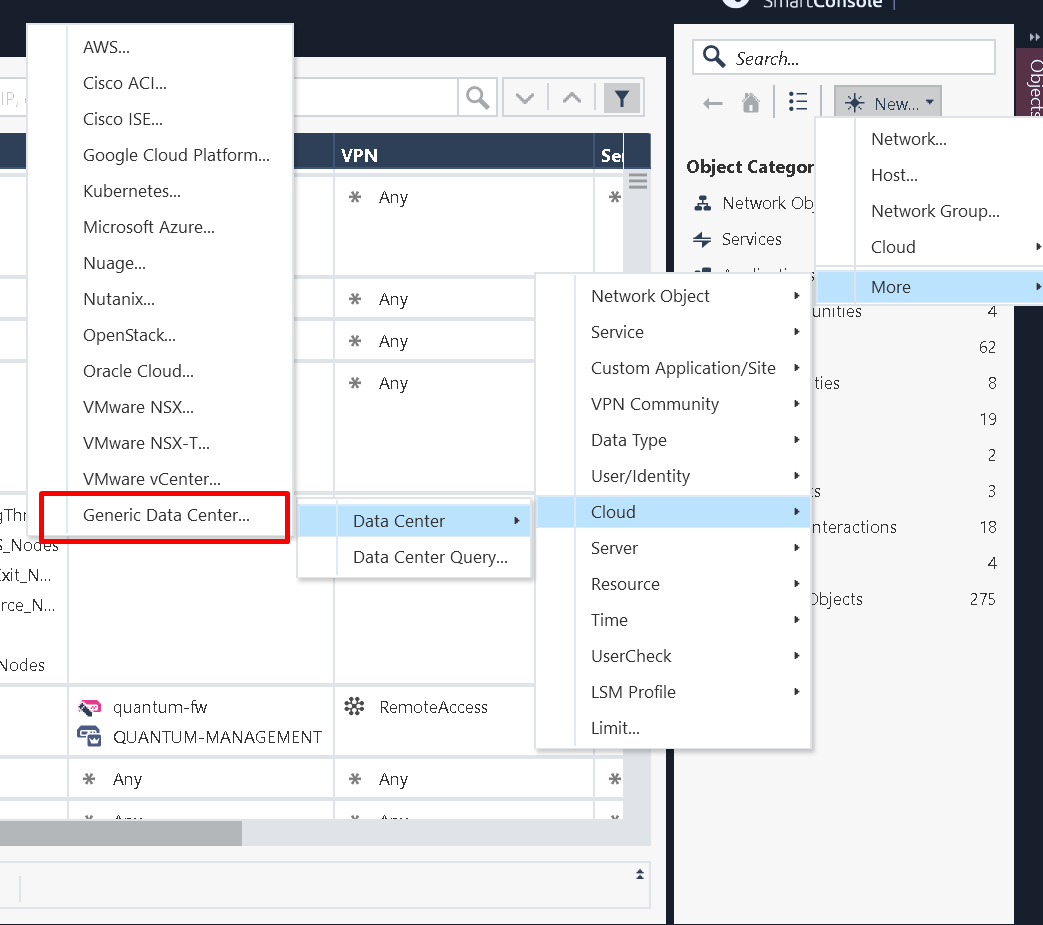Click the VPN column header
The width and height of the screenshot is (1043, 925).
click(x=464, y=155)
